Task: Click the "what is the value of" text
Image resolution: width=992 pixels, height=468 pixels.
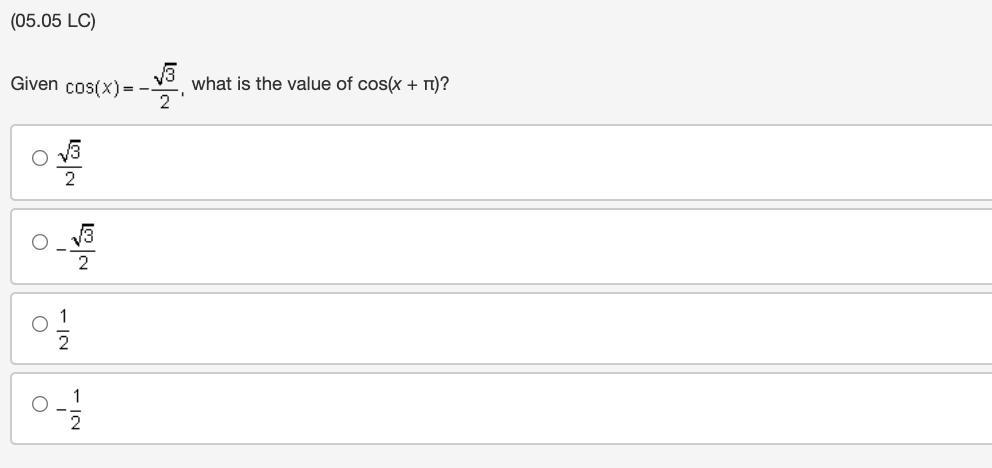Action: tap(272, 84)
